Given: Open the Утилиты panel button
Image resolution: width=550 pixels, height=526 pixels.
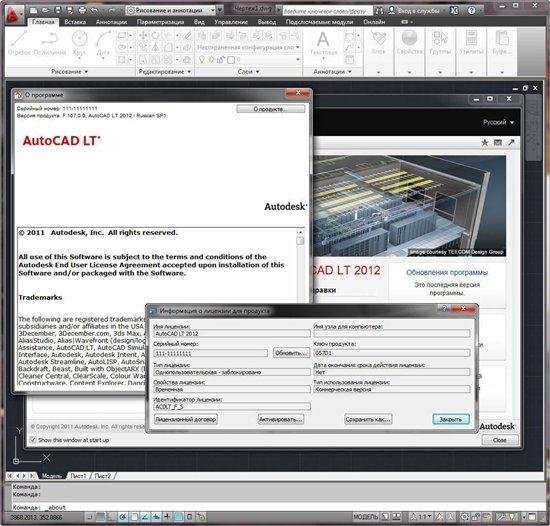Looking at the screenshot, I should click(471, 44).
